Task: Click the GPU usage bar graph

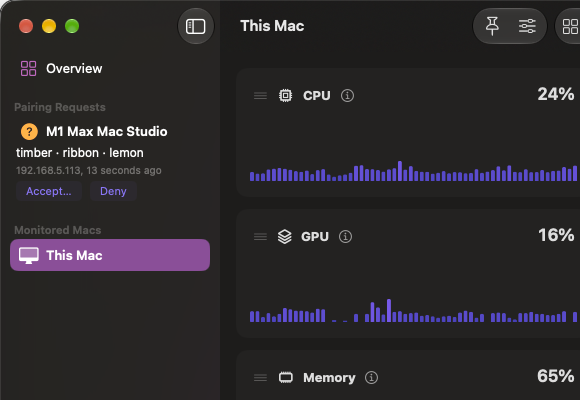Action: pyautogui.click(x=414, y=311)
